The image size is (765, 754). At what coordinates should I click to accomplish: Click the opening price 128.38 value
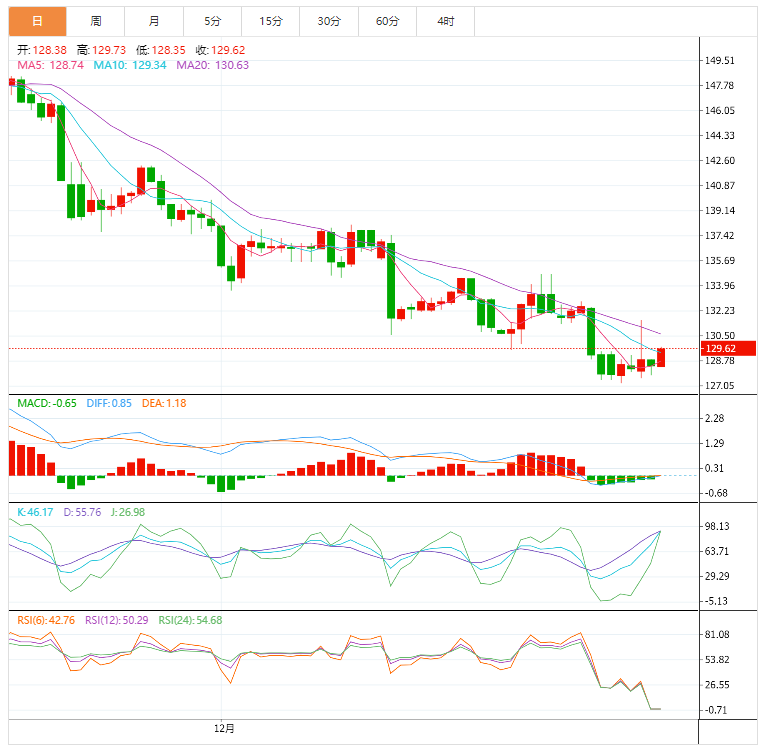click(49, 50)
